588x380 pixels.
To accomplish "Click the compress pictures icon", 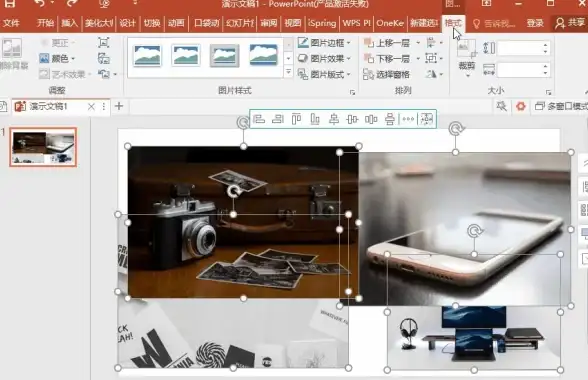I will (104, 42).
